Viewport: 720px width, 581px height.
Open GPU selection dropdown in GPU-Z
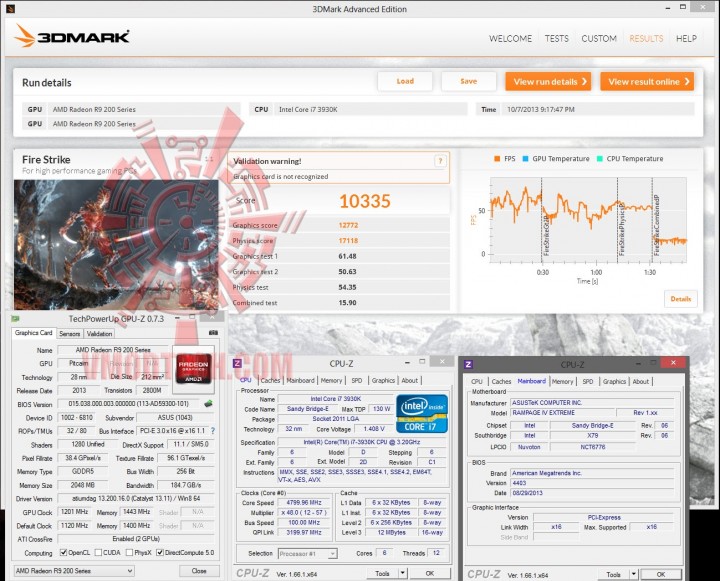pos(74,570)
